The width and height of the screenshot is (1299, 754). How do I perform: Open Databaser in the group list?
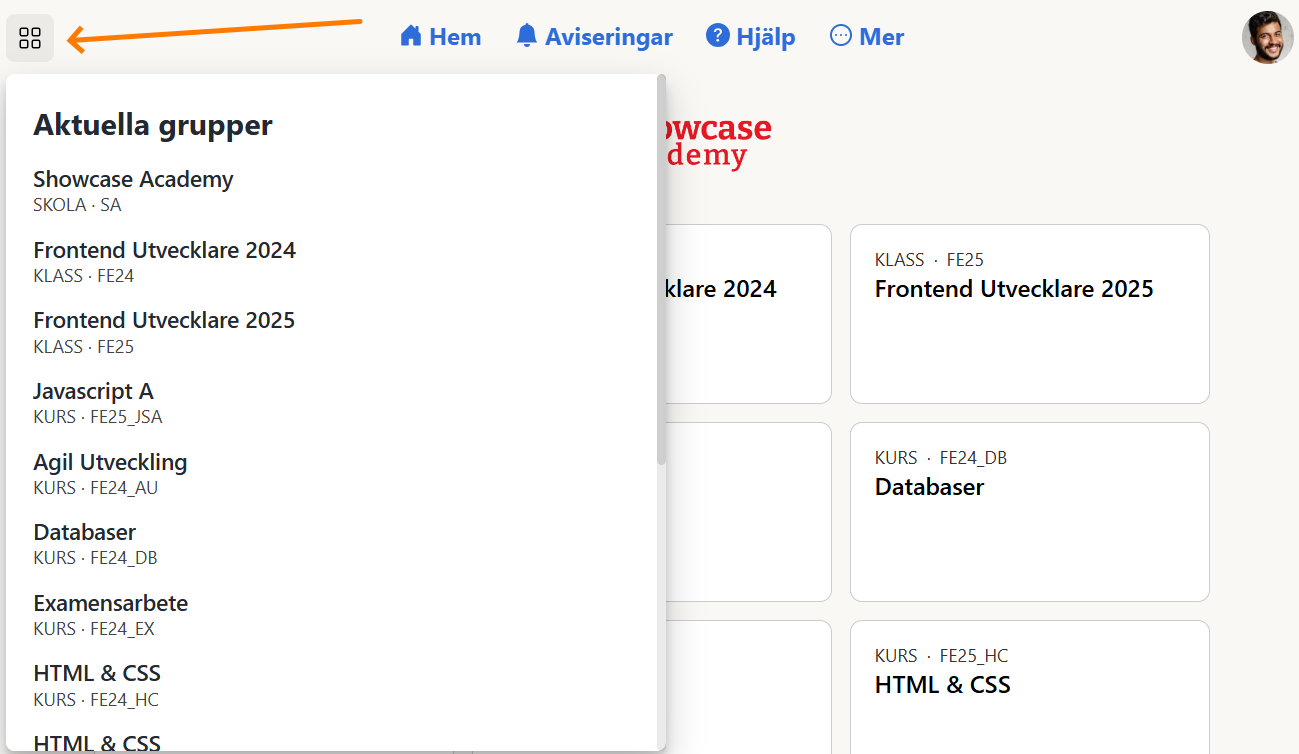tap(84, 533)
